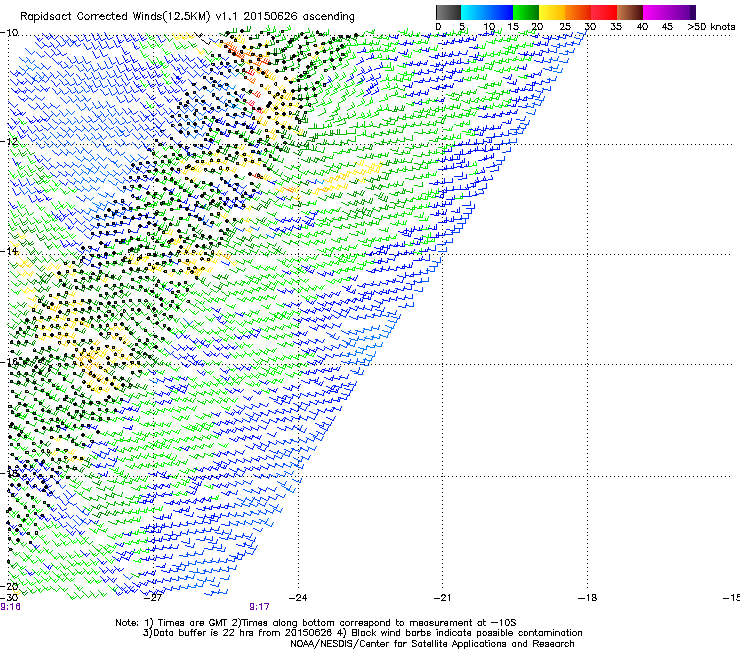Image resolution: width=740 pixels, height=650 pixels.
Task: Click the "5" label under the color bar
Action: tap(462, 27)
